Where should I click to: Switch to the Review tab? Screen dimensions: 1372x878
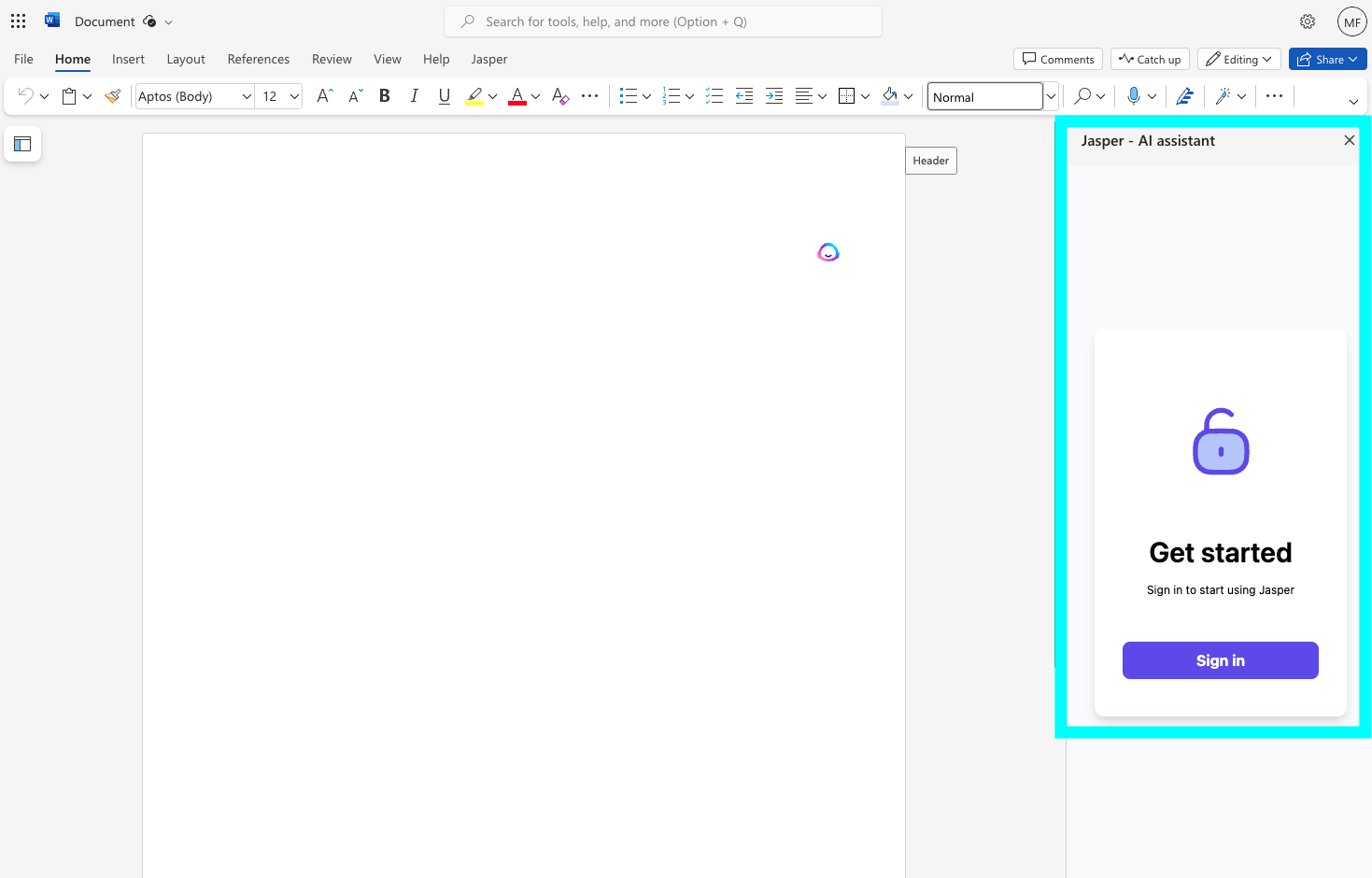point(332,59)
